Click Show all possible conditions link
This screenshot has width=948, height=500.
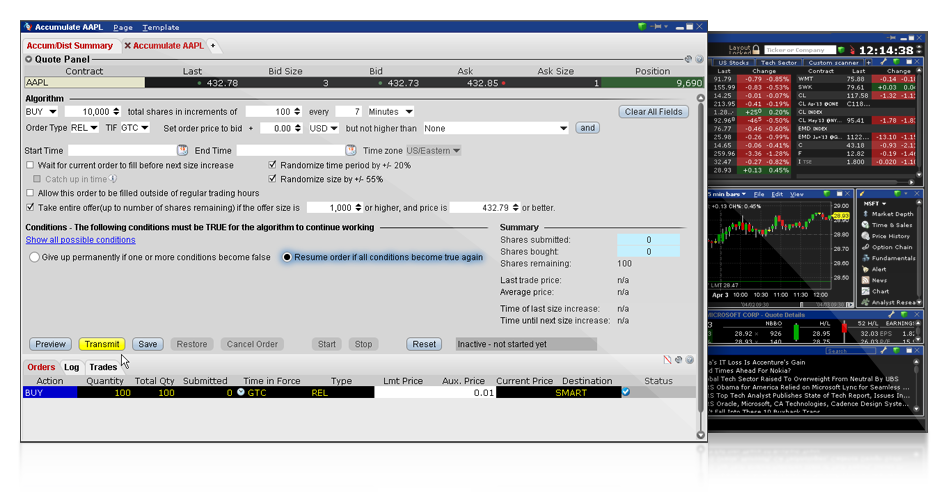coord(80,240)
